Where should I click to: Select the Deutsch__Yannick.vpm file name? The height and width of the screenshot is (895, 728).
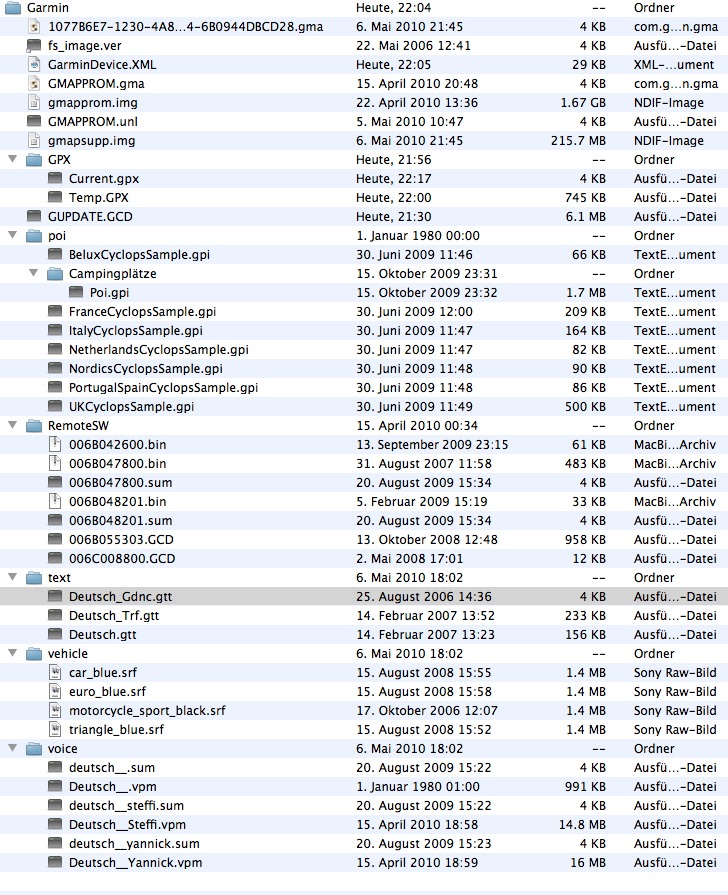pos(135,862)
